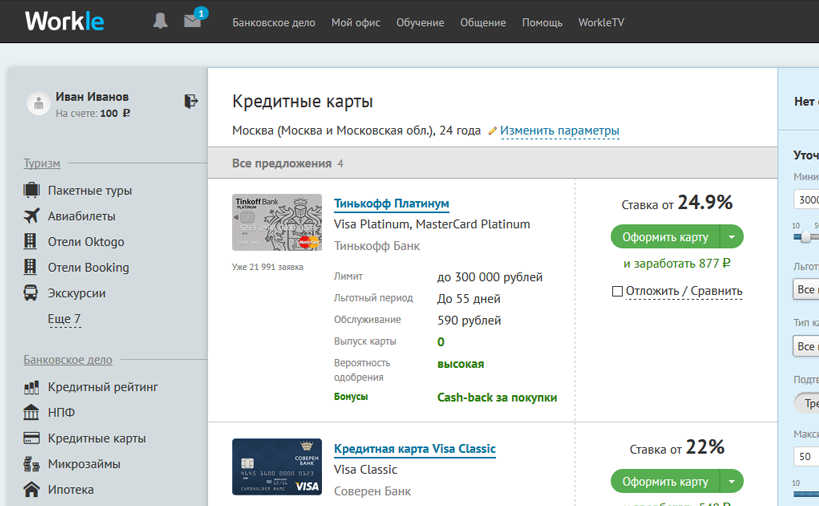The height and width of the screenshot is (506, 819).
Task: Click the building icon for Отели Oktogo
Action: click(30, 241)
